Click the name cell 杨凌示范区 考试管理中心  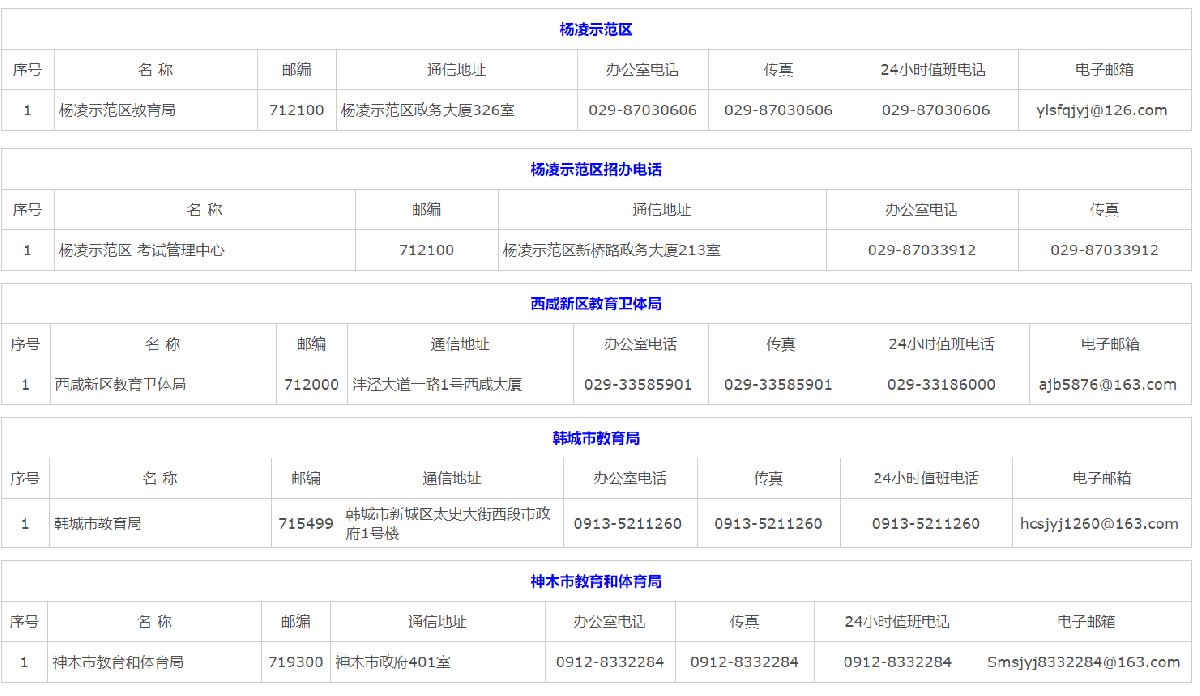point(141,250)
